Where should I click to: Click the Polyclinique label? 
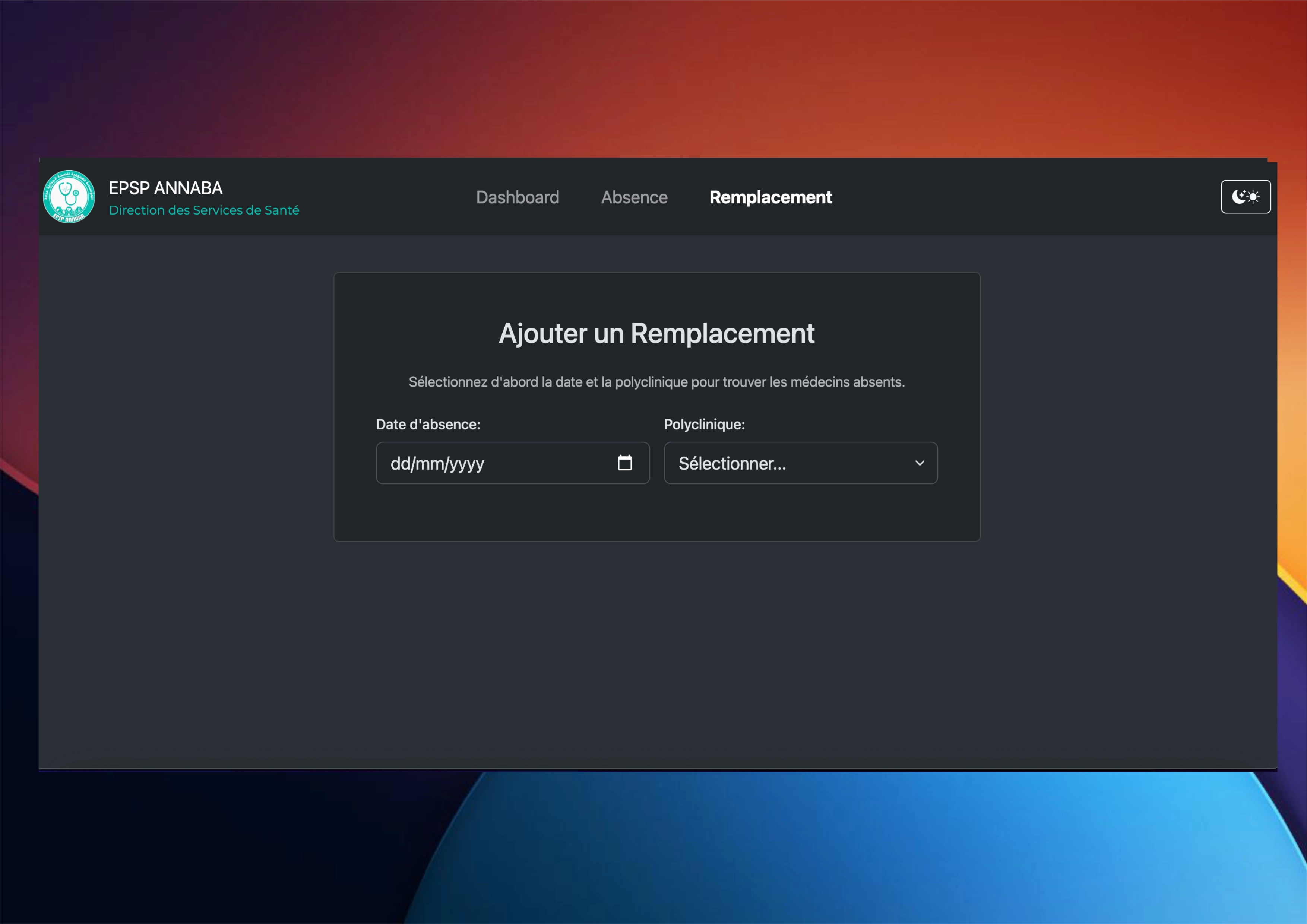point(703,425)
